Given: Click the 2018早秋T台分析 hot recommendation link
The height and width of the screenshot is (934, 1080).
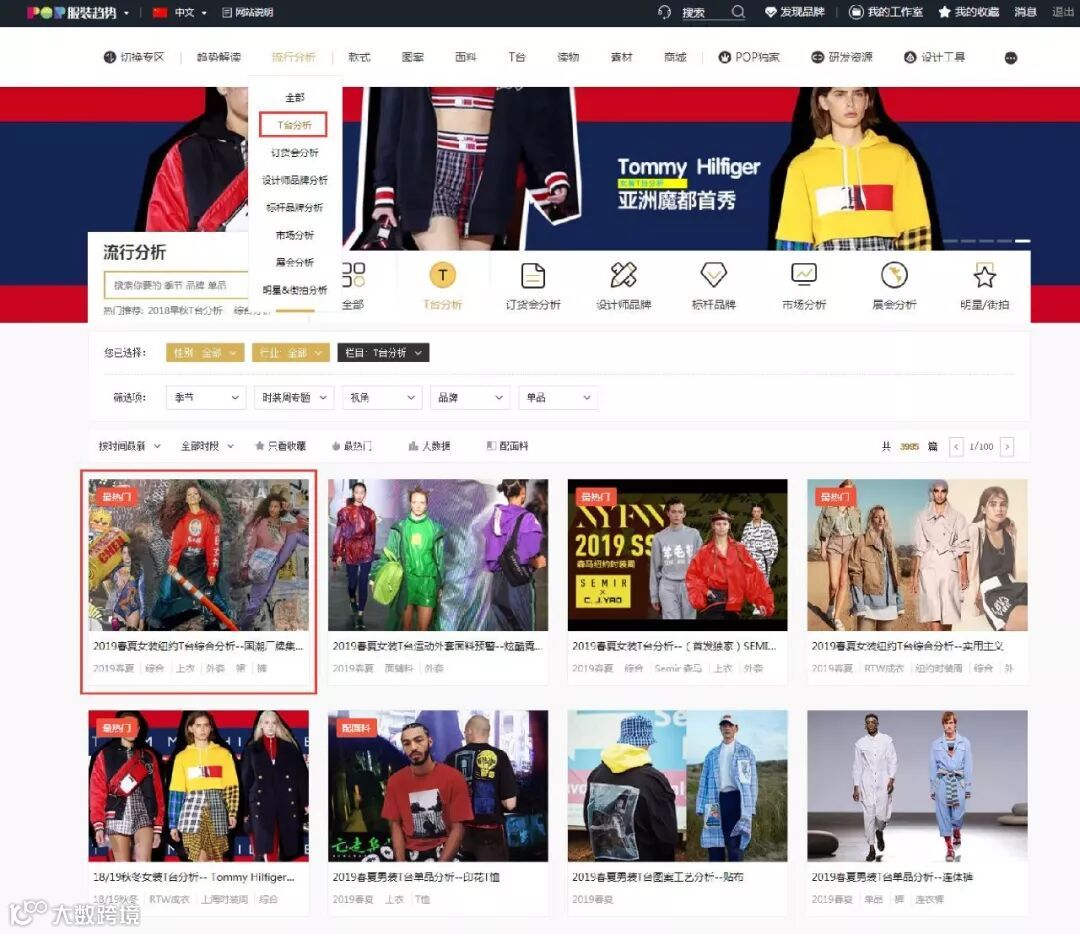Looking at the screenshot, I should pos(185,311).
